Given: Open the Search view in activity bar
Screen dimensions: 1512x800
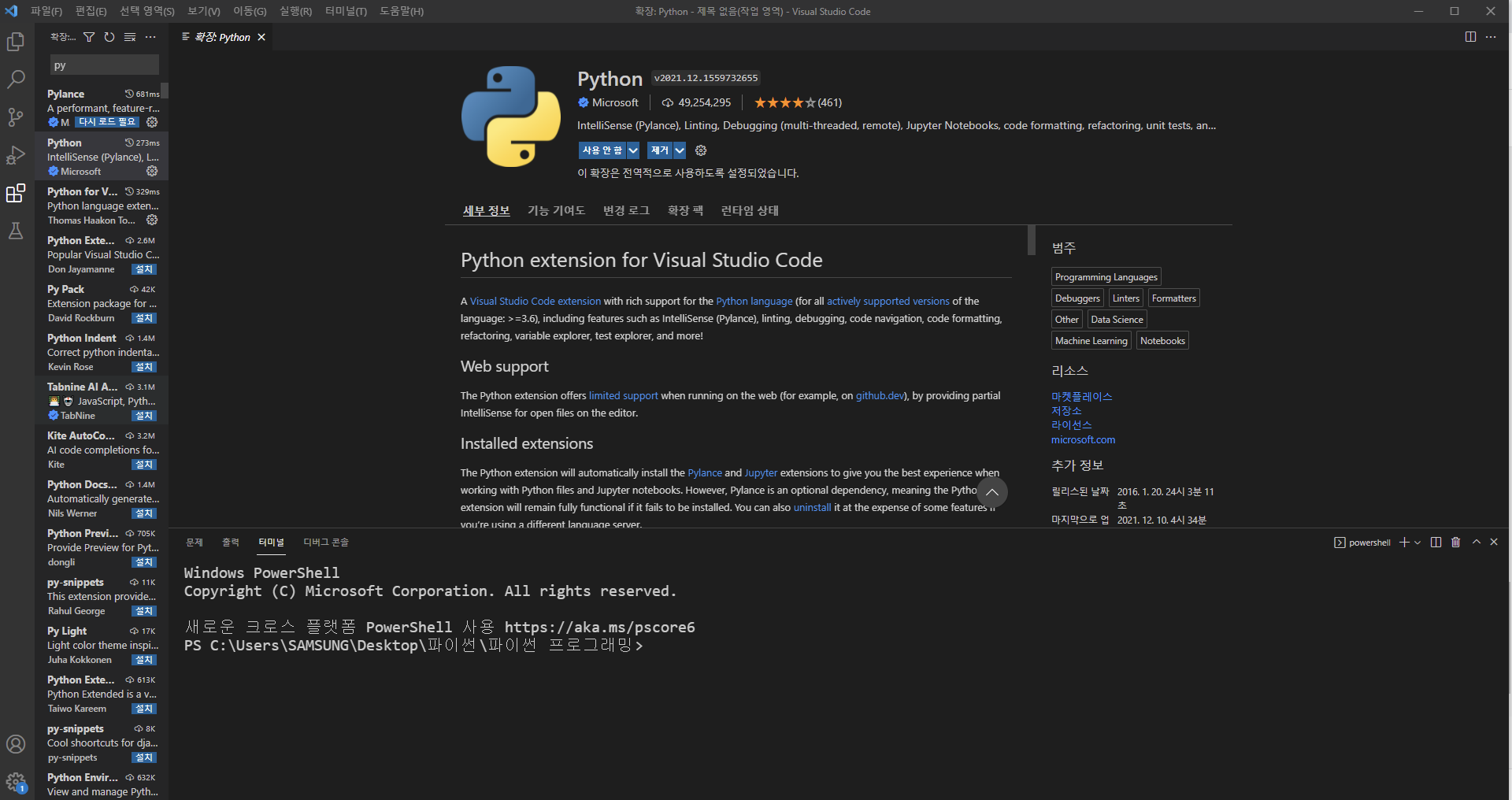Looking at the screenshot, I should click(16, 80).
